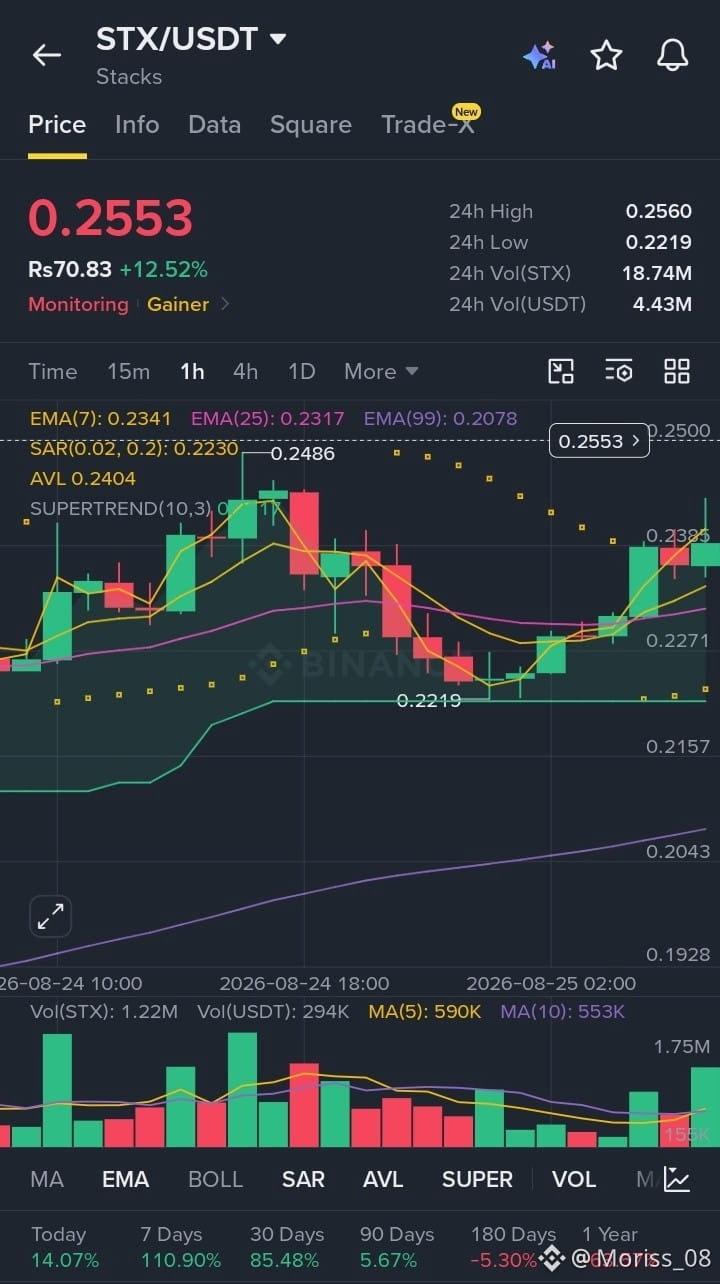720x1284 pixels.
Task: Expand the Gainer tag chevron
Action: [225, 304]
